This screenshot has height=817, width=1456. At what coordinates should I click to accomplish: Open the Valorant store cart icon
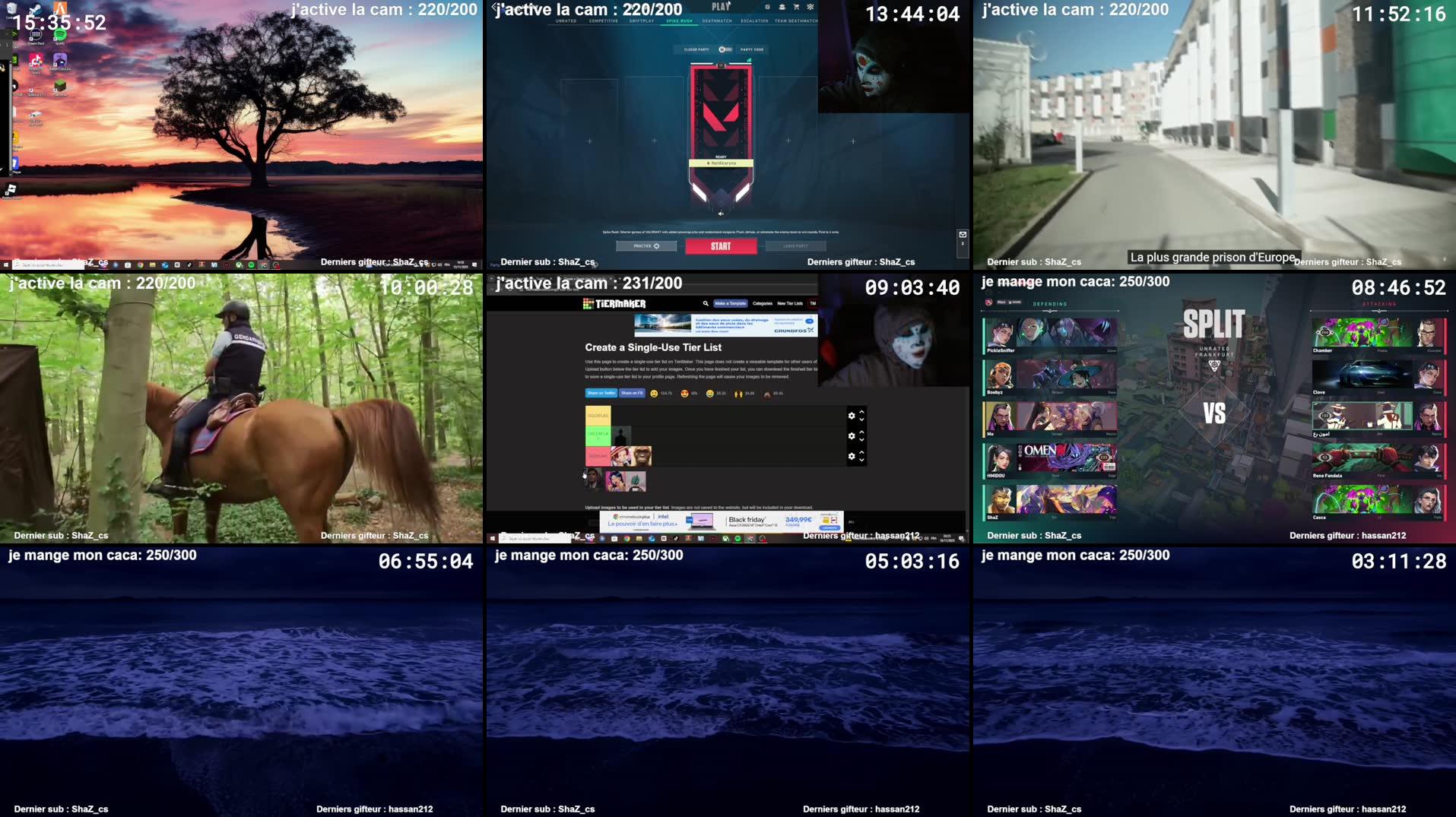pos(797,7)
